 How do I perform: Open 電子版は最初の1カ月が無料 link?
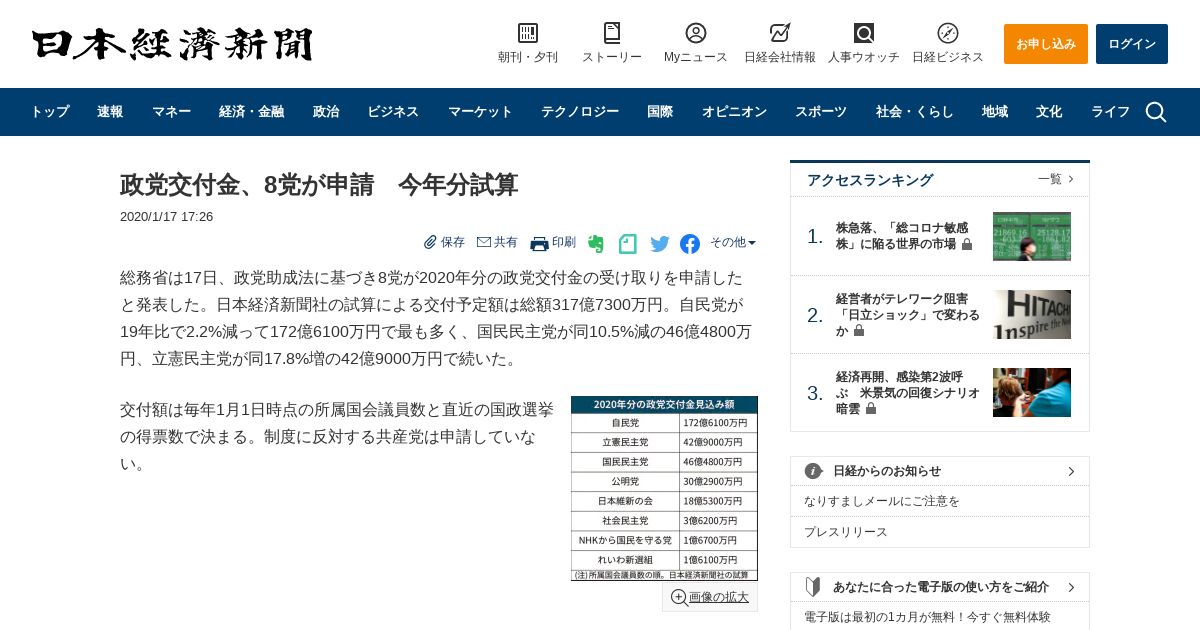pyautogui.click(x=927, y=617)
